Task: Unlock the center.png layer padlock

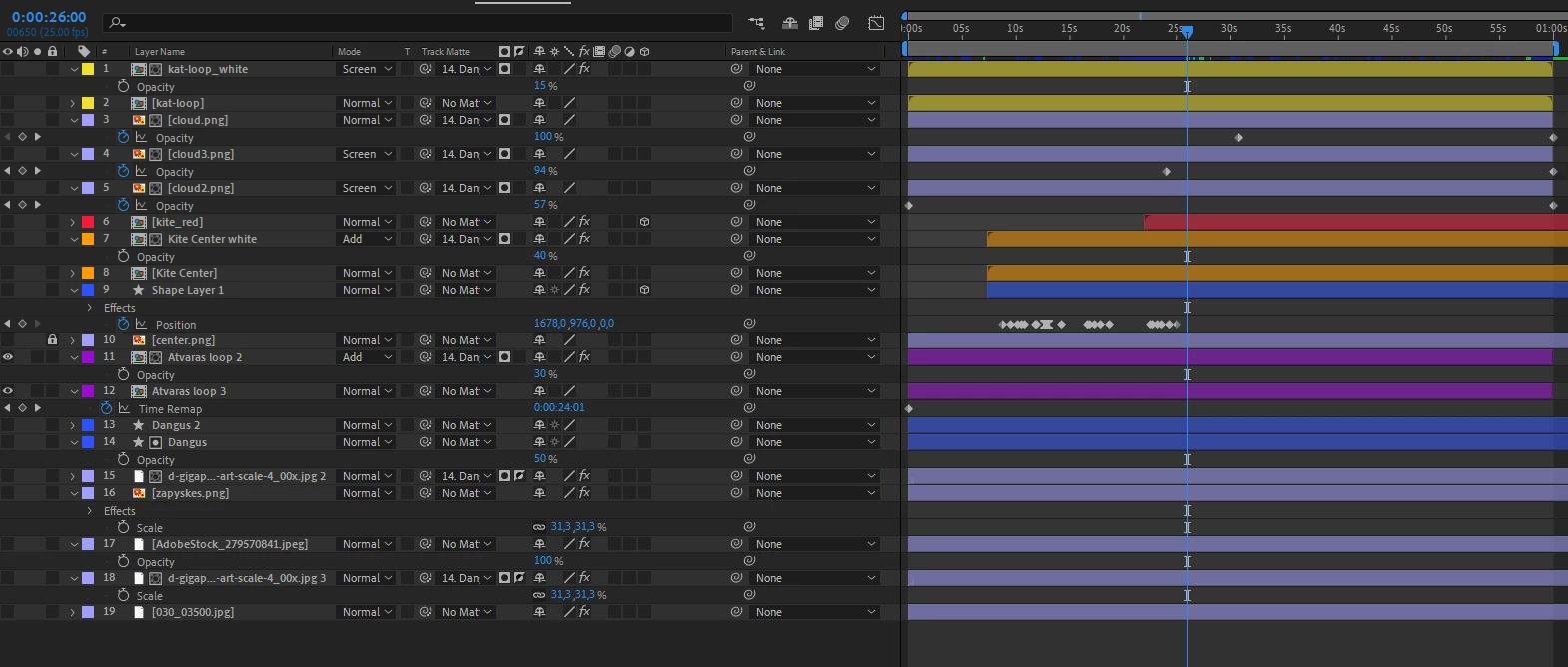Action: coord(52,340)
